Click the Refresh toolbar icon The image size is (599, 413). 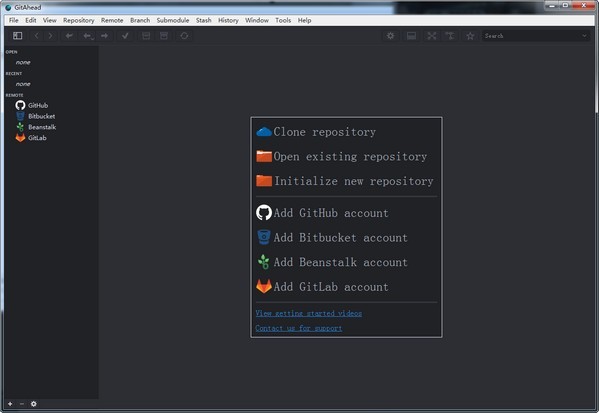click(184, 36)
